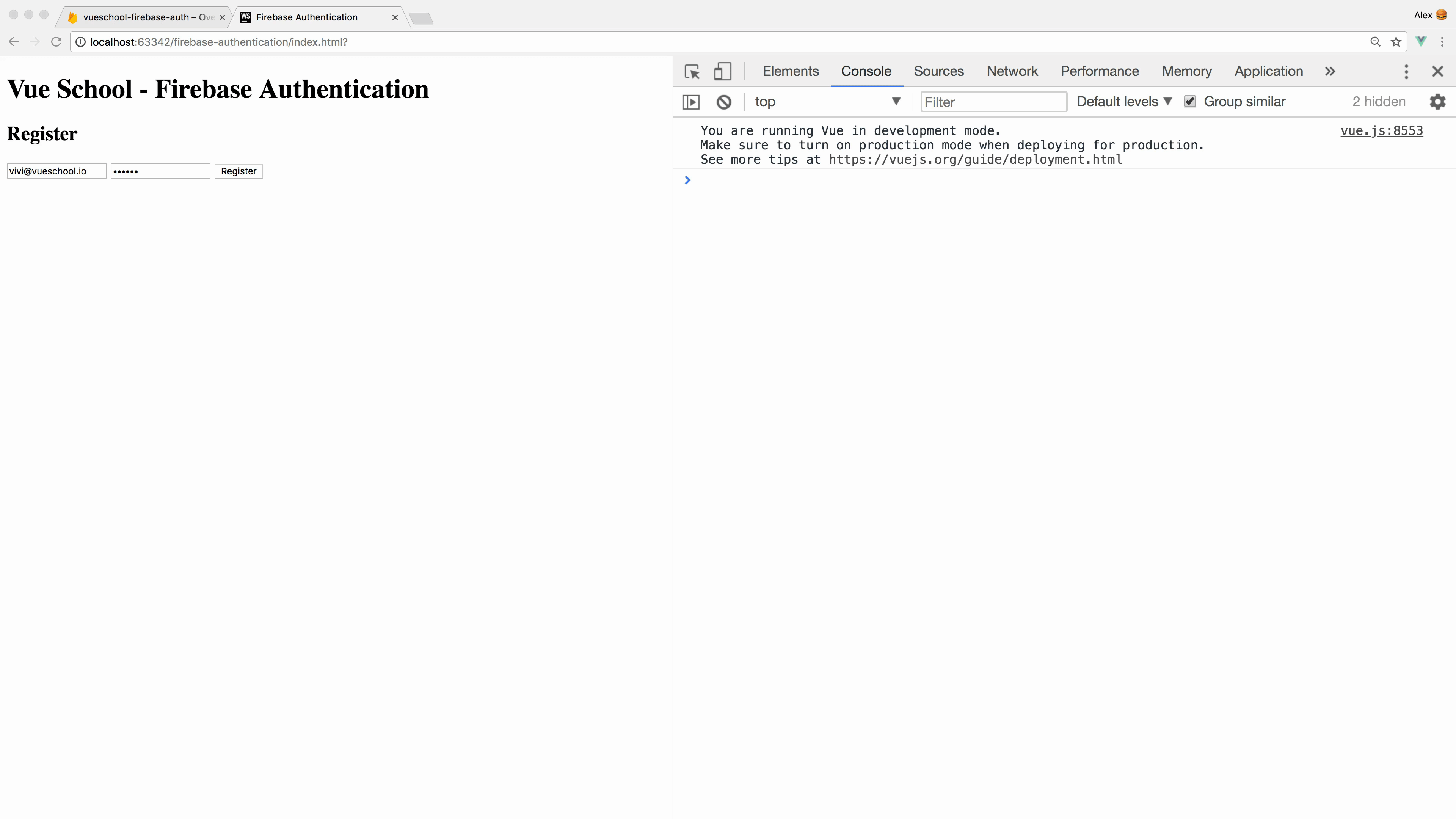Viewport: 1456px width, 819px height.
Task: Click the console input prompt
Action: (x=1068, y=180)
